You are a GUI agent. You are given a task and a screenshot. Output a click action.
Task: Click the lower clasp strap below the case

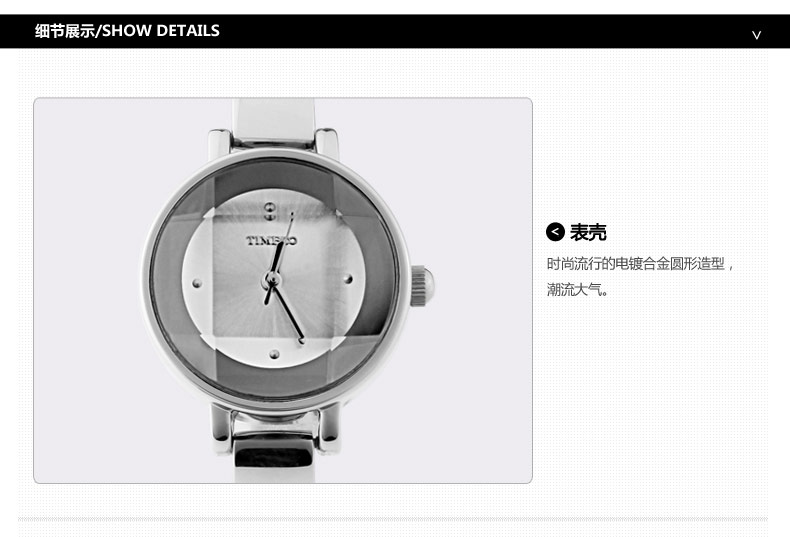(274, 449)
